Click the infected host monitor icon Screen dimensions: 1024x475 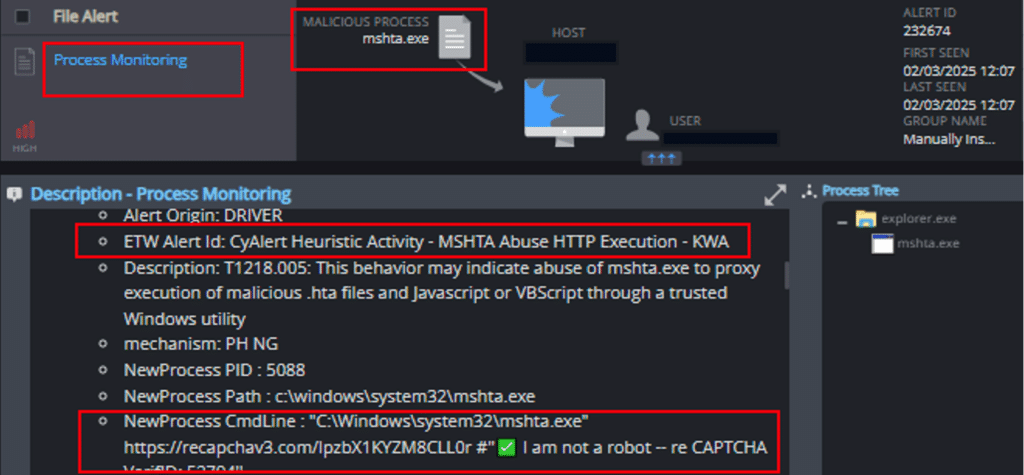(x=564, y=108)
